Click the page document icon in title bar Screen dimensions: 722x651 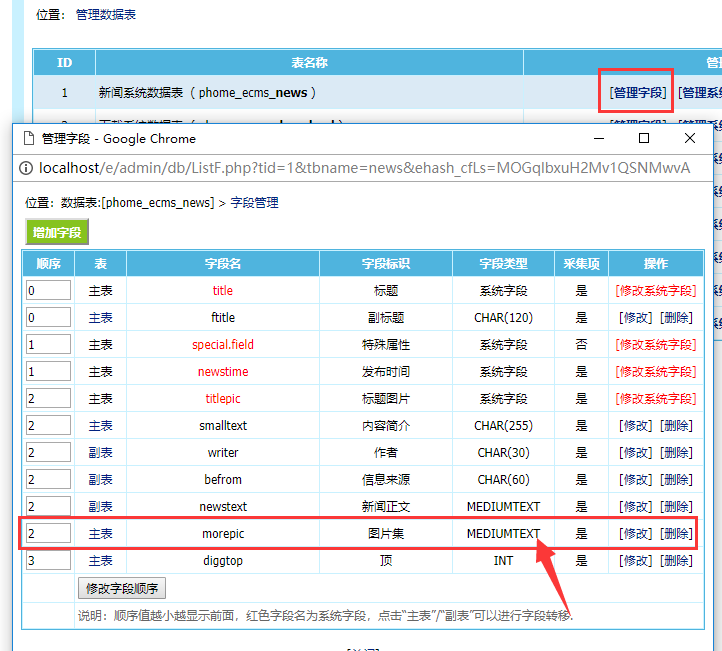(x=29, y=138)
